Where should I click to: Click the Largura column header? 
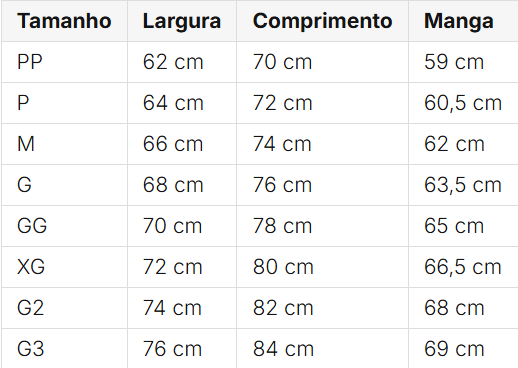click(x=182, y=21)
